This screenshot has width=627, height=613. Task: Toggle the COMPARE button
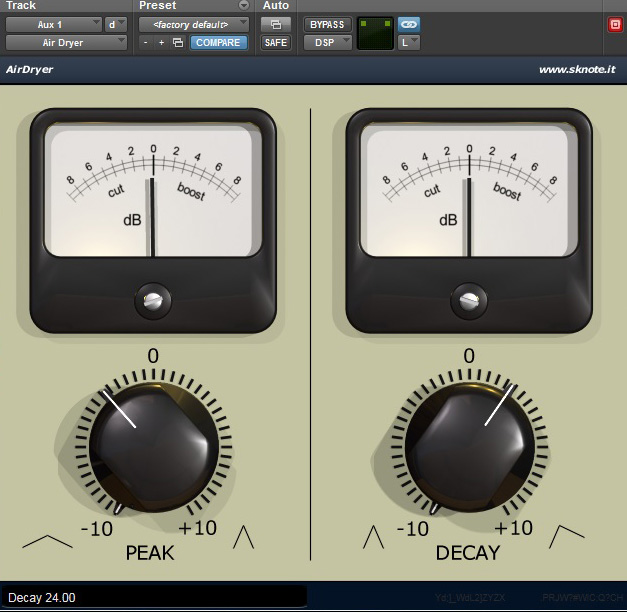click(x=218, y=43)
